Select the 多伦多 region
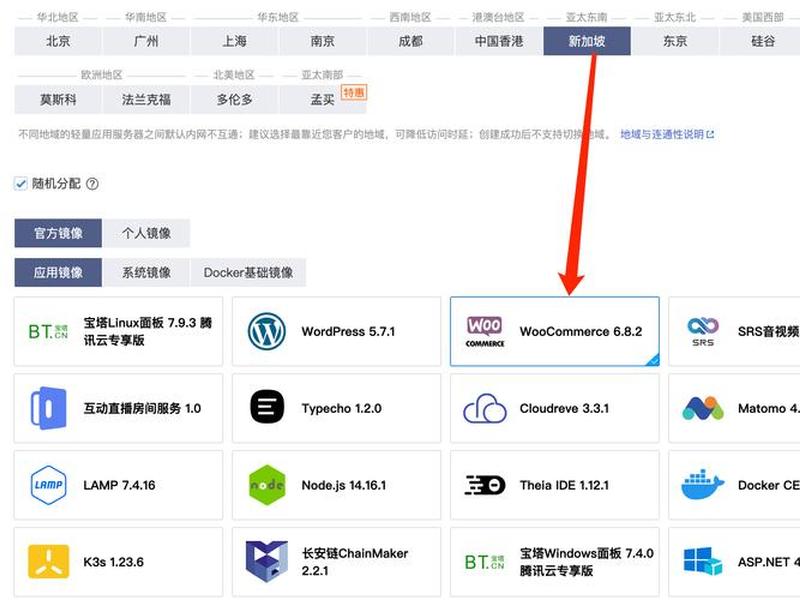 (234, 99)
